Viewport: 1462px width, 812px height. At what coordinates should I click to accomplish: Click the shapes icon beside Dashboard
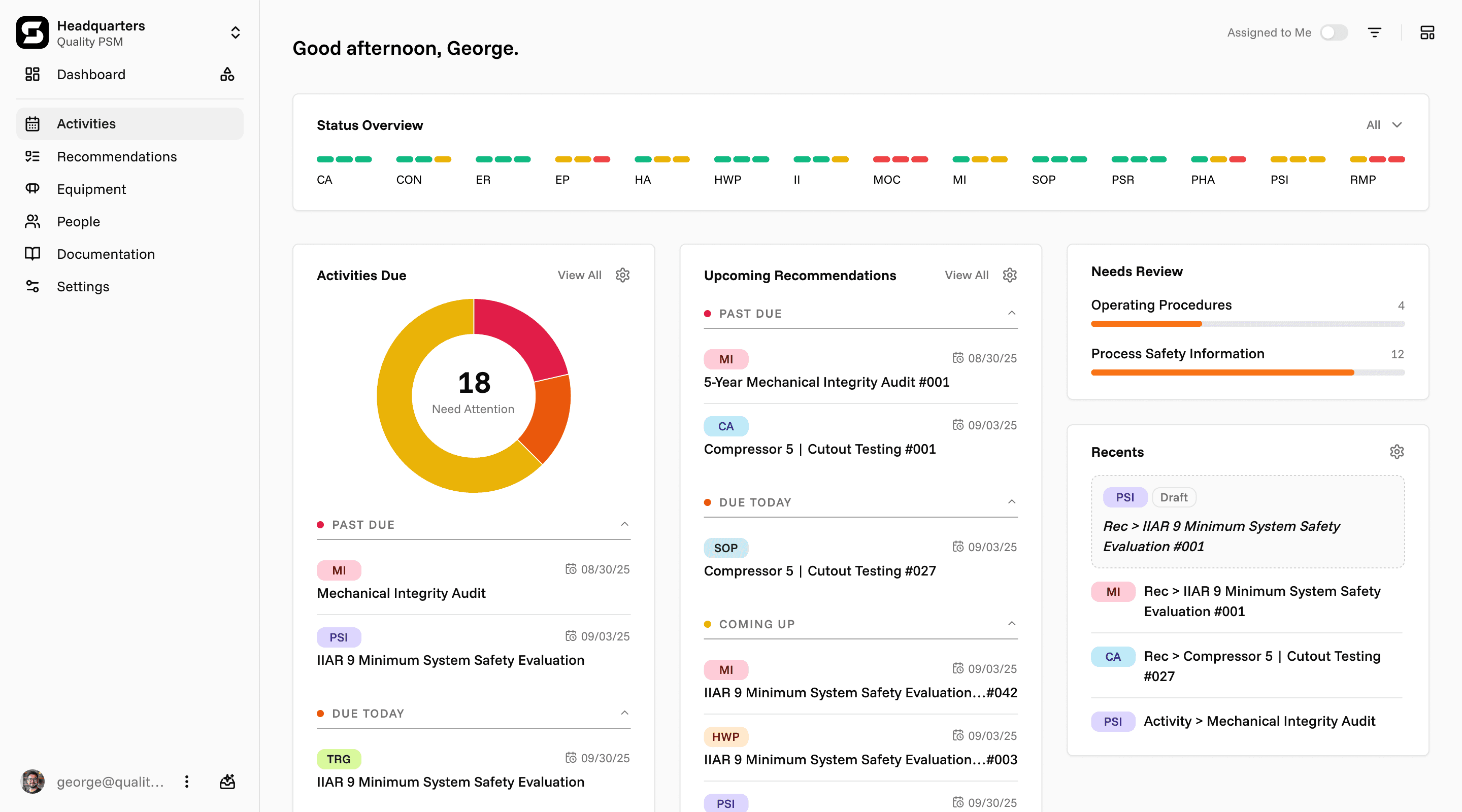point(227,74)
